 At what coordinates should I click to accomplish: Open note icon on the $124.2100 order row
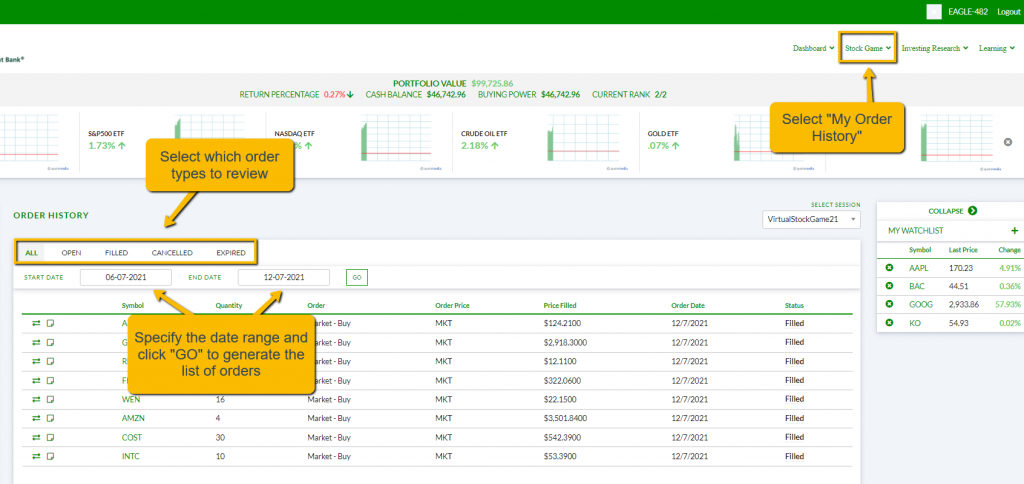[50, 323]
